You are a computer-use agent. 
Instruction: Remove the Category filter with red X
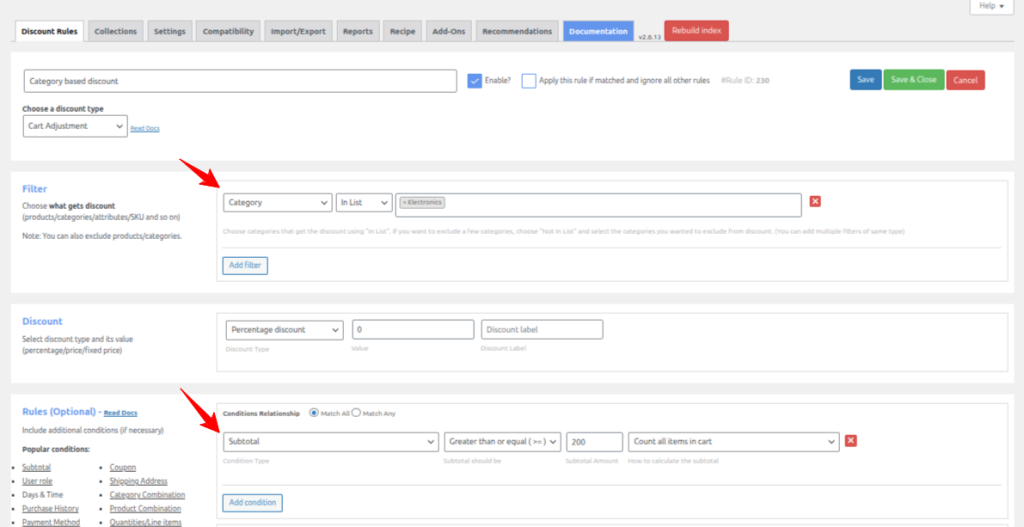(815, 202)
